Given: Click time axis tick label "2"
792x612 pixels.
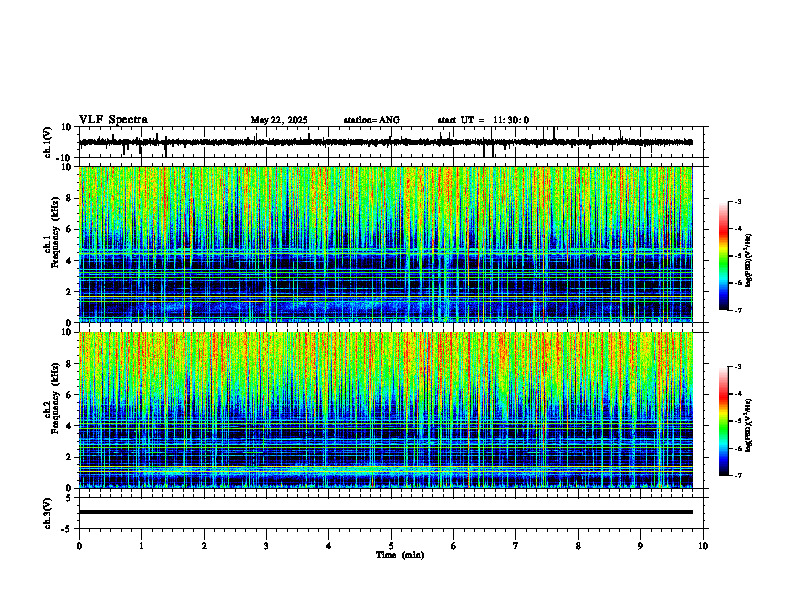Looking at the screenshot, I should pos(204,546).
